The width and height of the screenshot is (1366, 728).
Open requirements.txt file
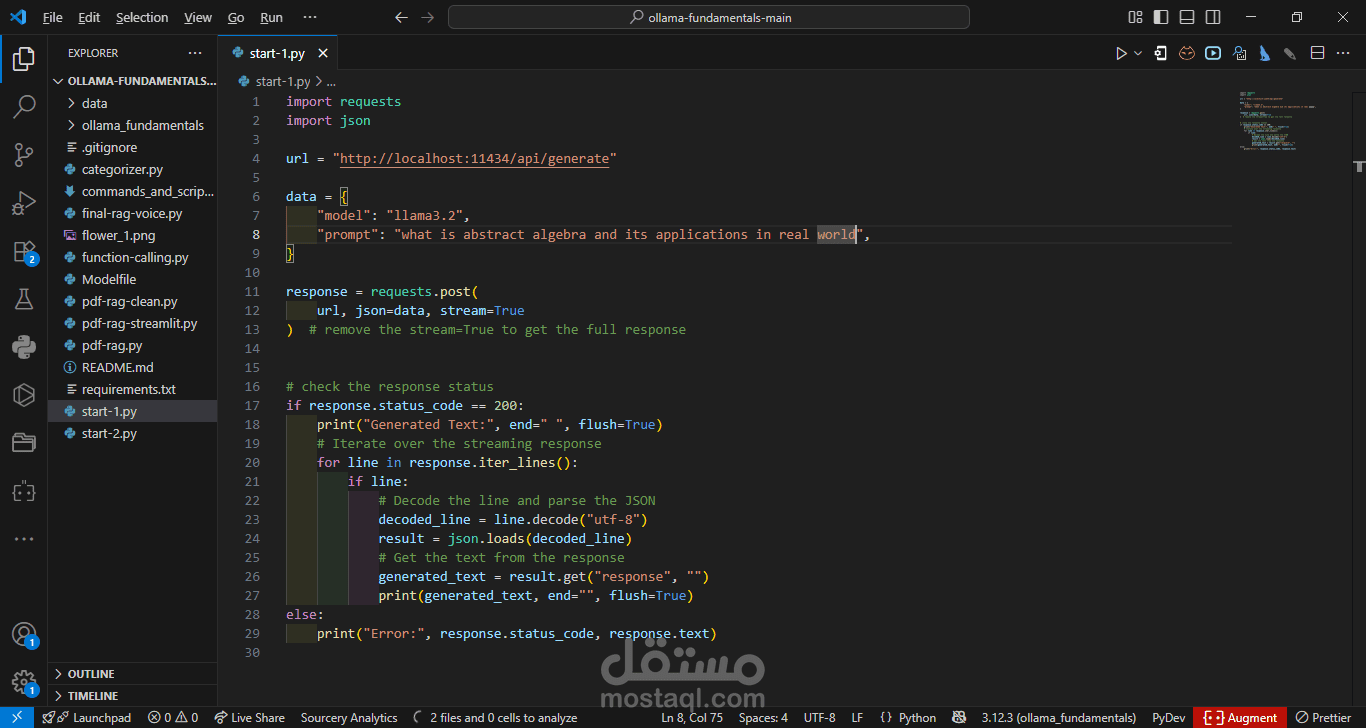(x=134, y=389)
